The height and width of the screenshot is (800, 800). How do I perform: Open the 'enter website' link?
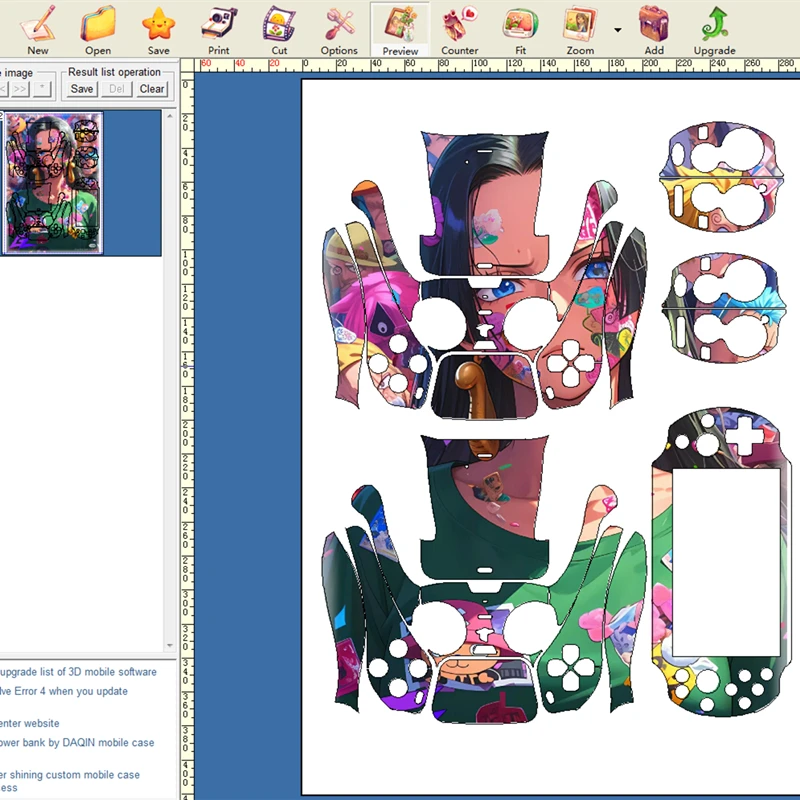click(30, 723)
